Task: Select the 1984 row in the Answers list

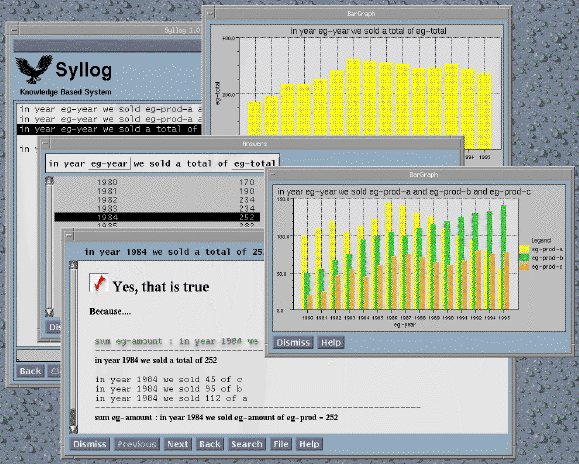Action: click(x=157, y=217)
